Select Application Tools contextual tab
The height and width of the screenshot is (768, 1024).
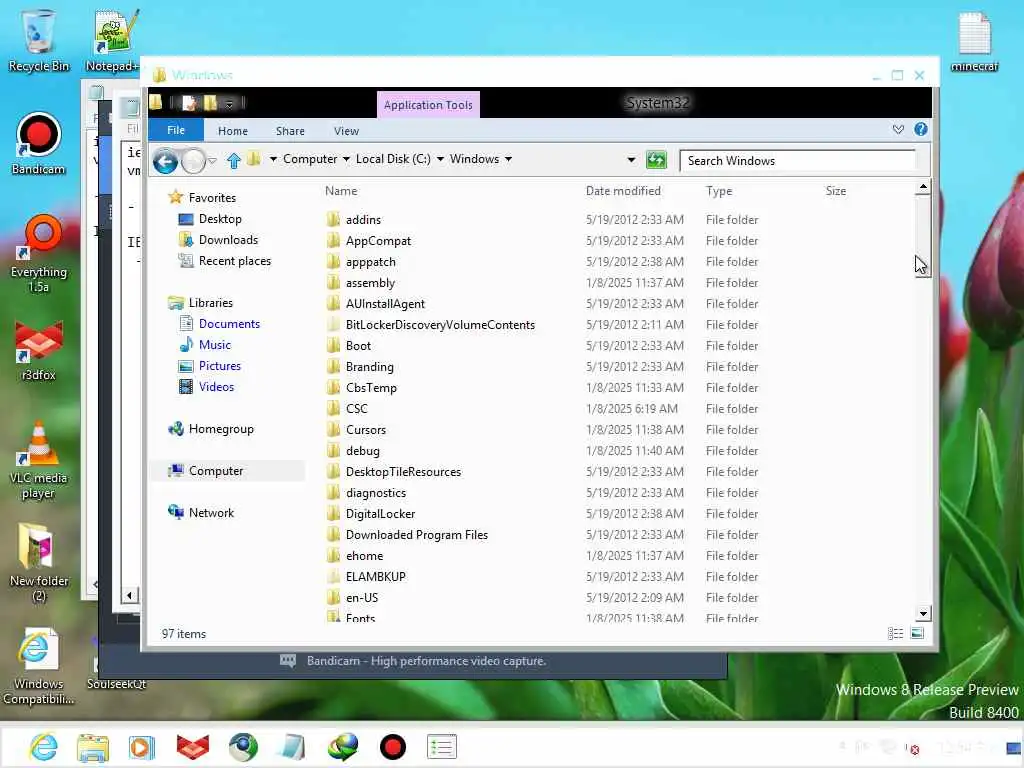(x=428, y=105)
